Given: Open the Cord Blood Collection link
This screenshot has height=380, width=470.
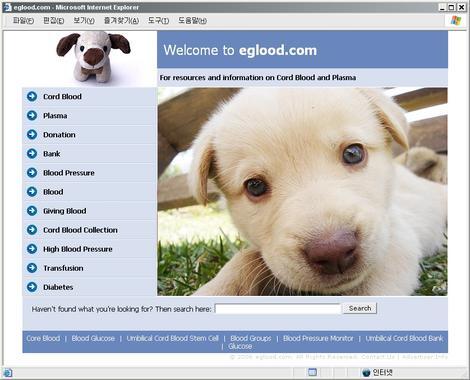Looking at the screenshot, I should [80, 230].
